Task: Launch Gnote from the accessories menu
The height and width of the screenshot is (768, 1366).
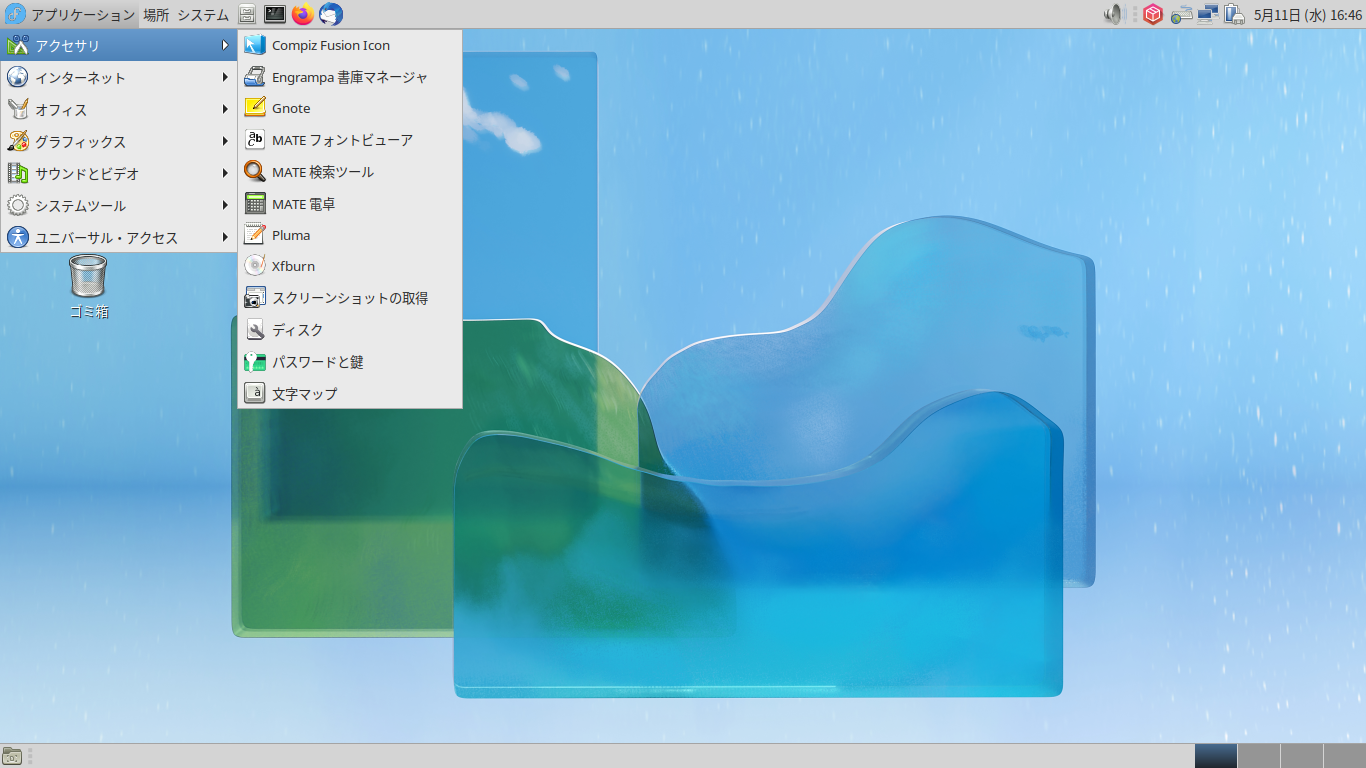Action: click(x=350, y=108)
